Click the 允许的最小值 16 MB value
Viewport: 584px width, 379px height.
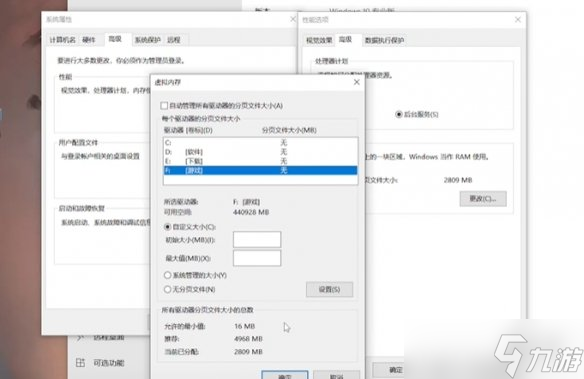pos(245,326)
